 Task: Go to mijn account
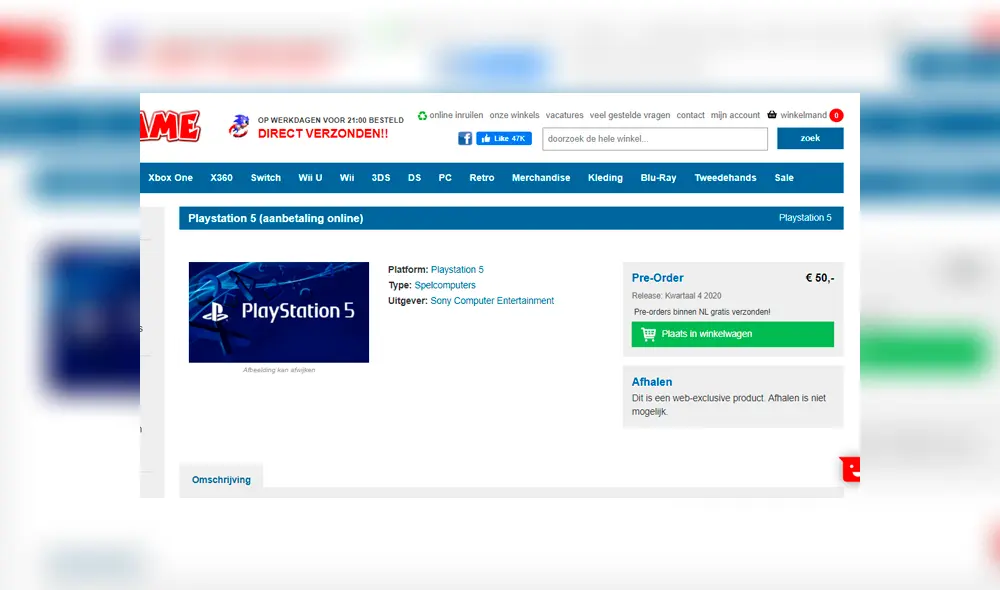pyautogui.click(x=735, y=115)
